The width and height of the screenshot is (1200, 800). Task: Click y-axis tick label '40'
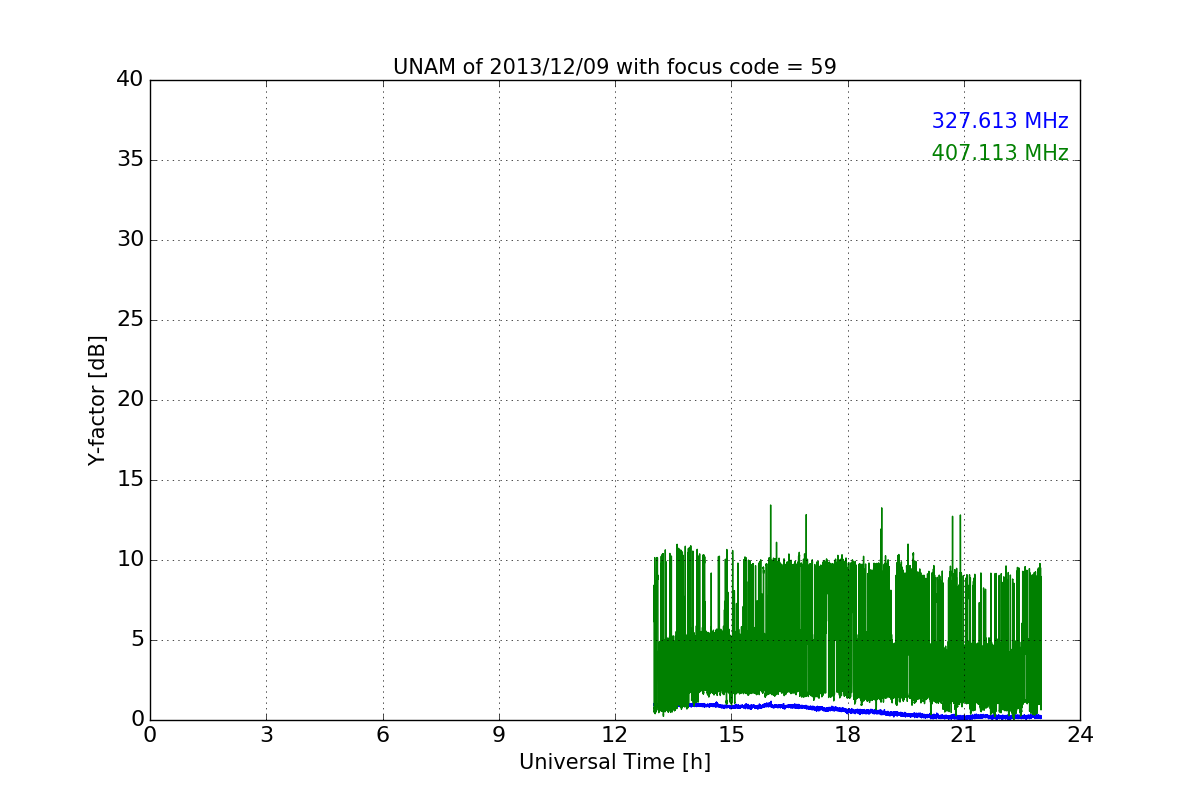[x=130, y=79]
